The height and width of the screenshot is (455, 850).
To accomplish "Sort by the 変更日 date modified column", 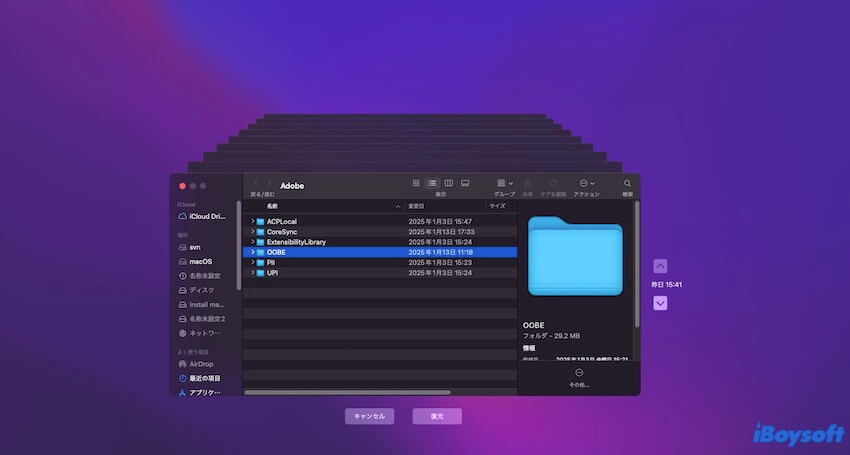I will pos(416,206).
